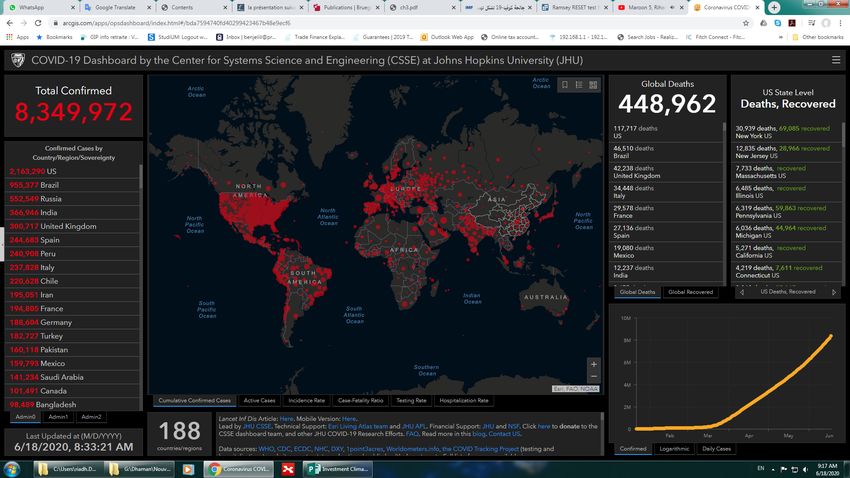Select Brazil in confirmed cases list

point(72,185)
